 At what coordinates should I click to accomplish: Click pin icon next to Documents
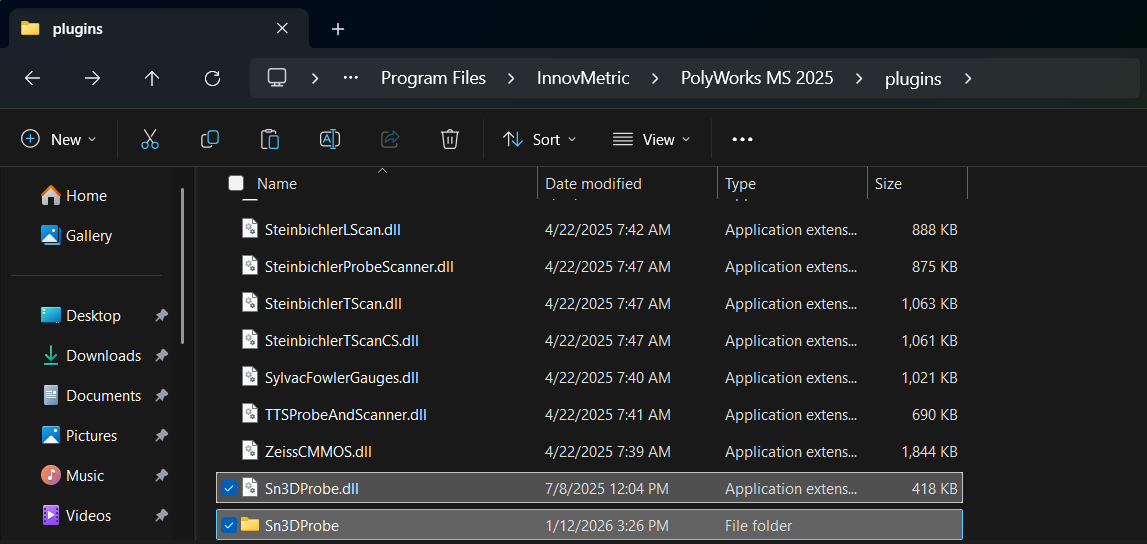tap(162, 396)
